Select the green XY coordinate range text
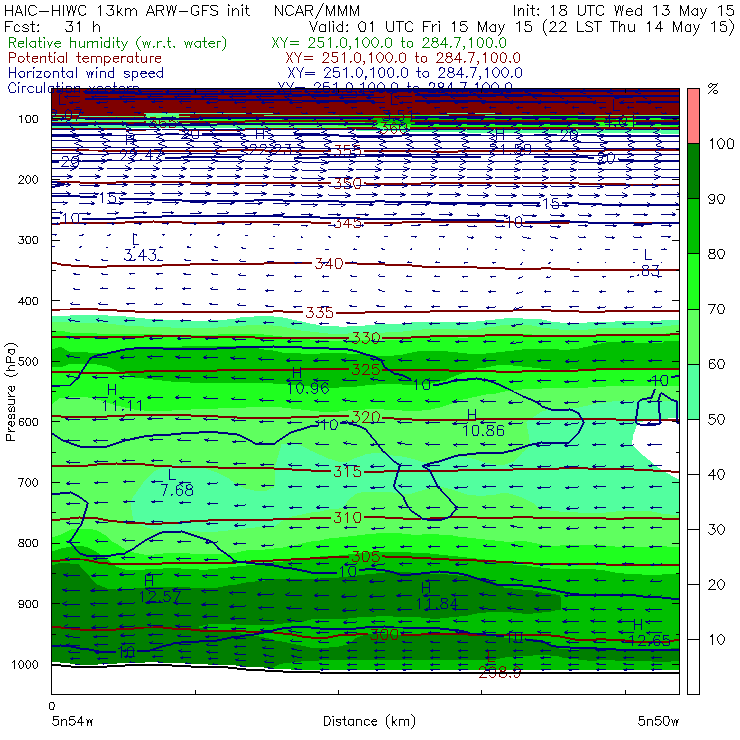The height and width of the screenshot is (740, 740). [x=389, y=43]
